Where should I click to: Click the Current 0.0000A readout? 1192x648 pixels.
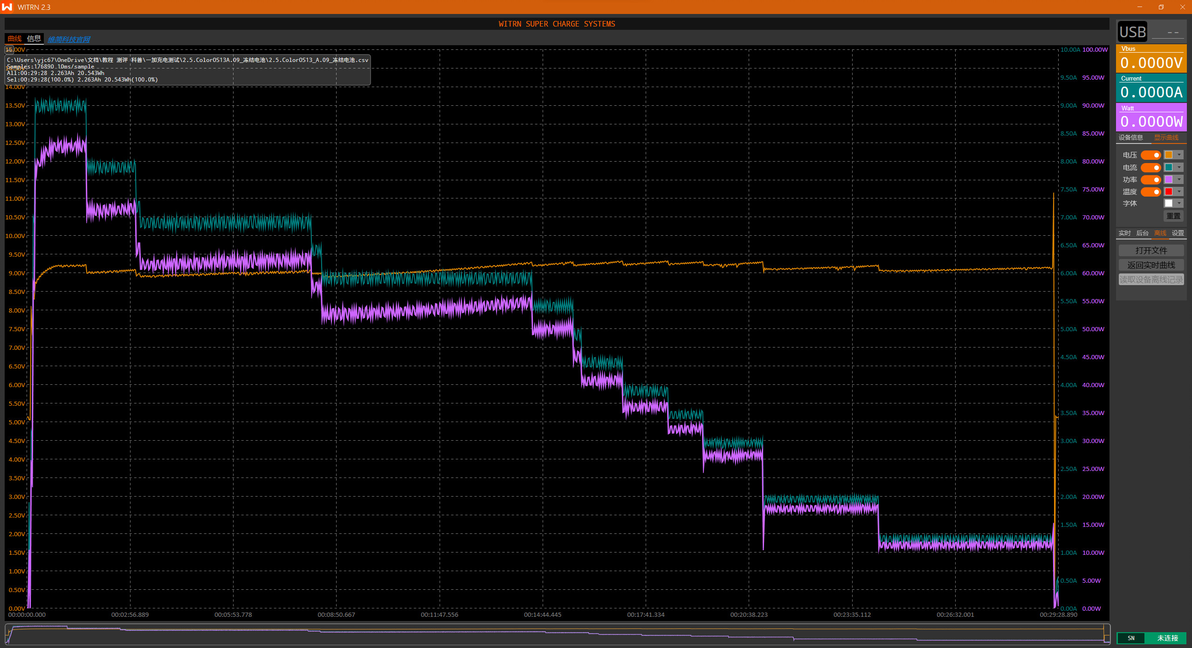coord(1151,88)
